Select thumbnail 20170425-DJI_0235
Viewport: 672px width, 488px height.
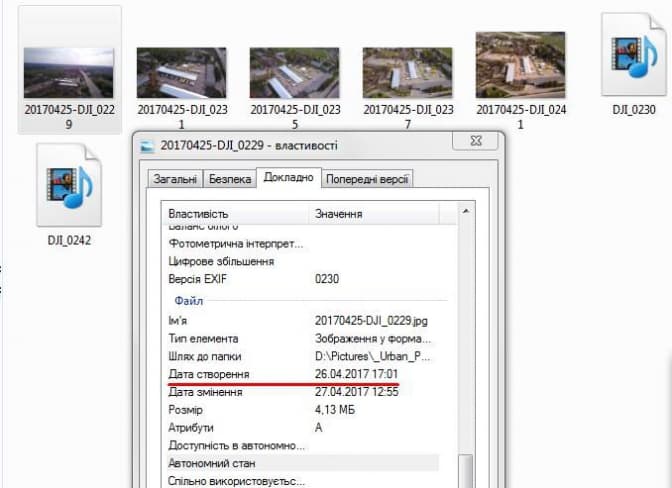(294, 72)
